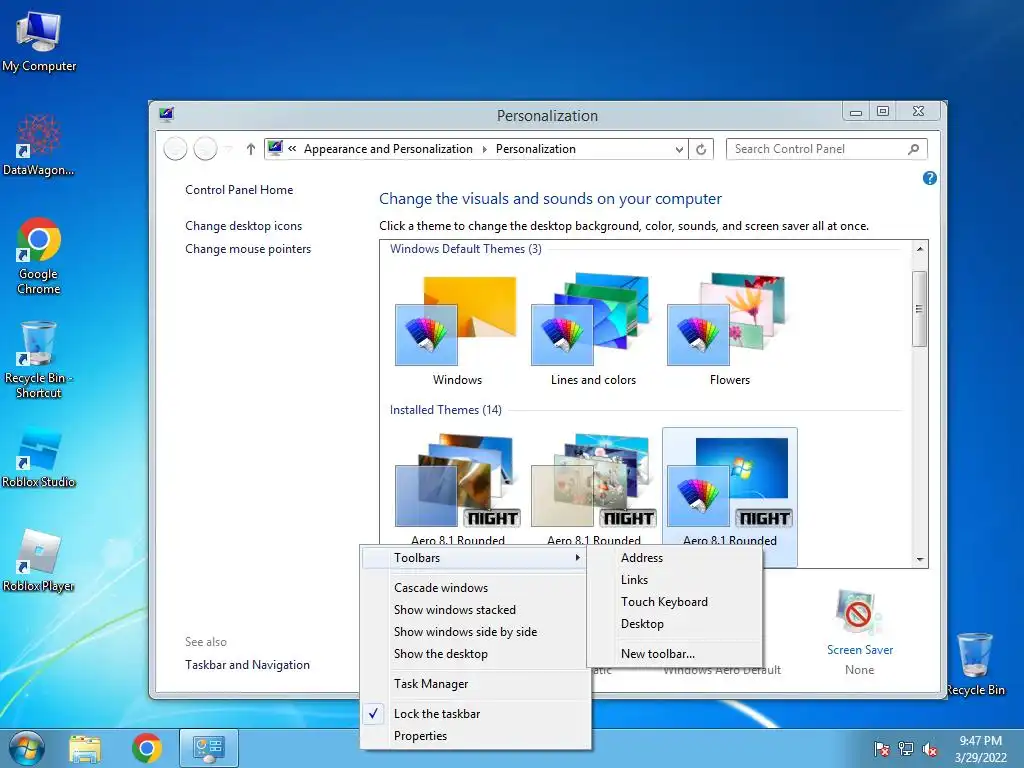Click the taskbar clock showing 9:47 PM
The image size is (1024, 768).
point(980,749)
